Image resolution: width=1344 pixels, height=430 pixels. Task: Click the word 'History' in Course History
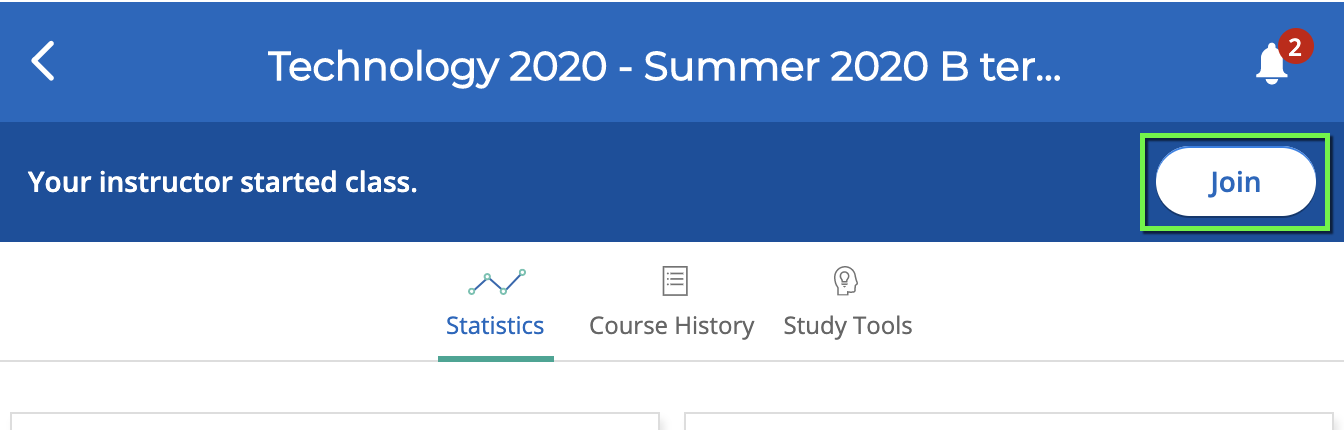(711, 326)
